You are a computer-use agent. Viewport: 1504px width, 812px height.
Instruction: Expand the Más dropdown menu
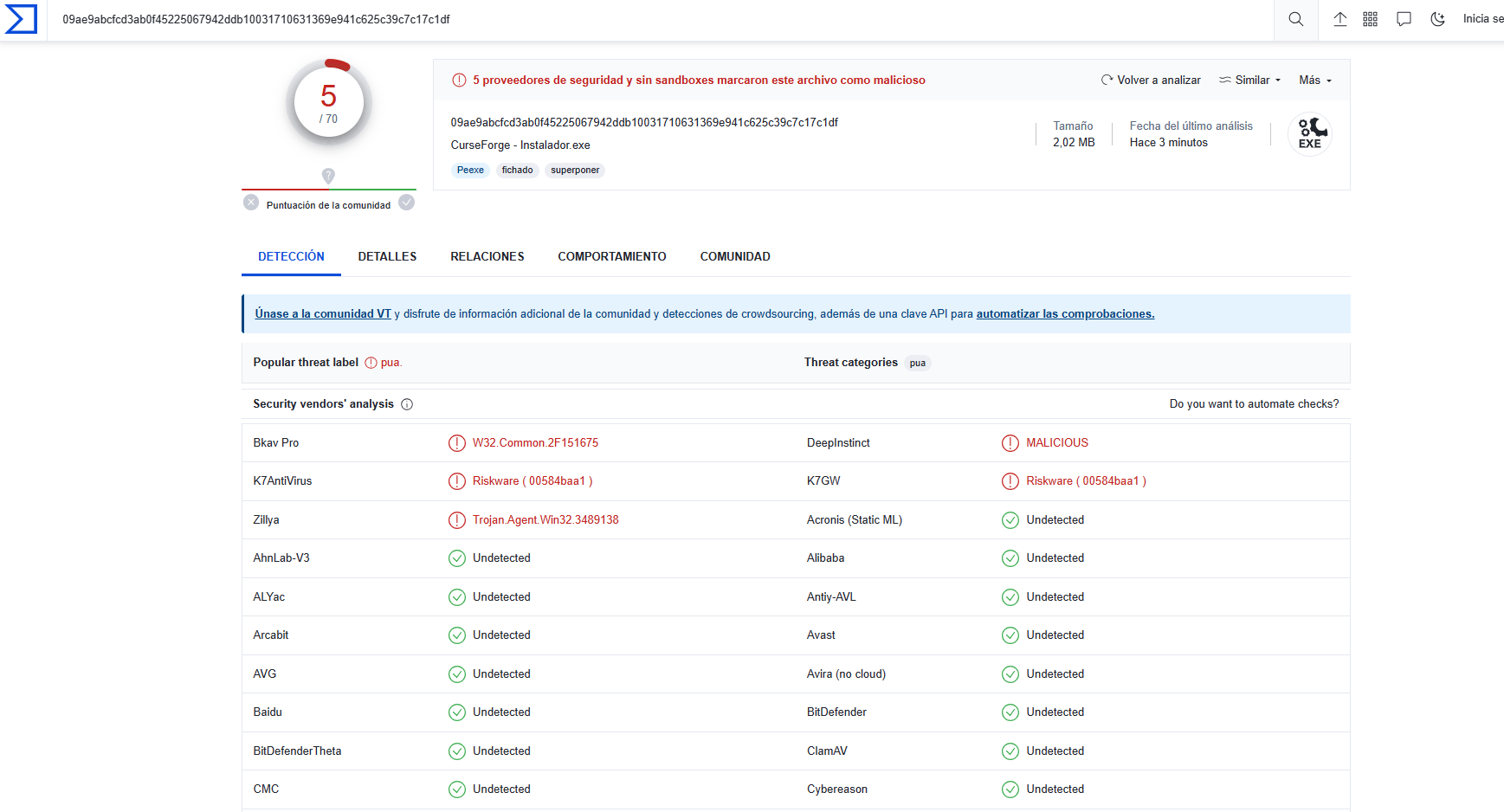click(1315, 80)
